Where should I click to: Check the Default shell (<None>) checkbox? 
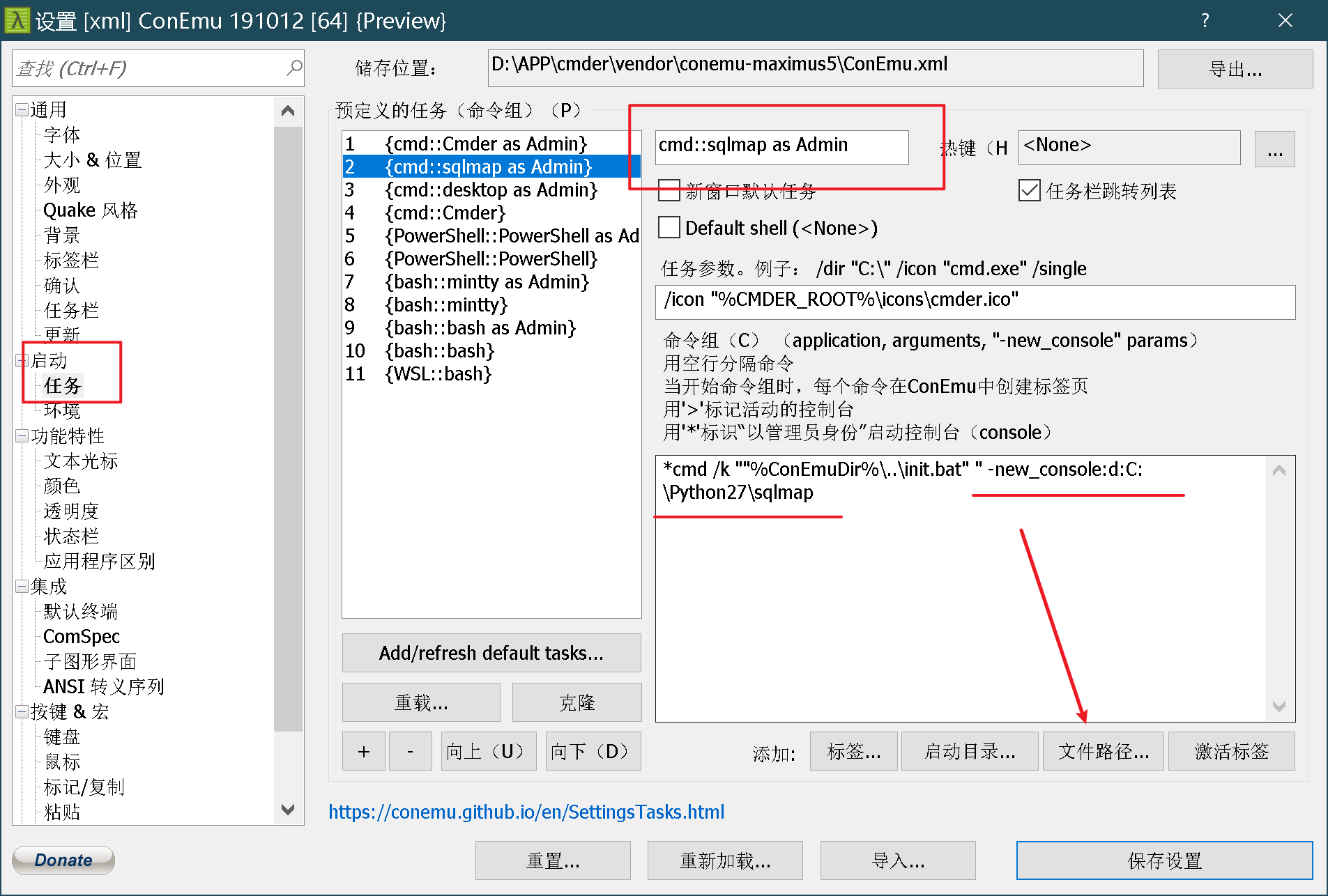[669, 227]
